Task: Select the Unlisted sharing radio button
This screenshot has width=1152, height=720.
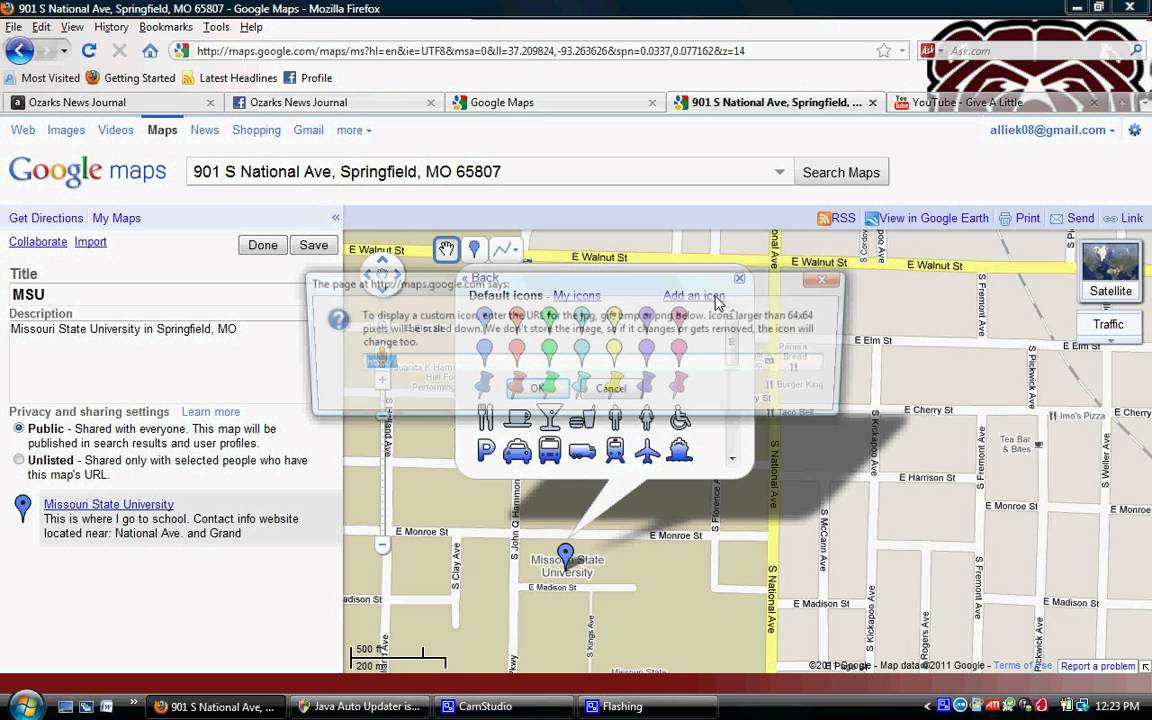Action: coord(18,460)
